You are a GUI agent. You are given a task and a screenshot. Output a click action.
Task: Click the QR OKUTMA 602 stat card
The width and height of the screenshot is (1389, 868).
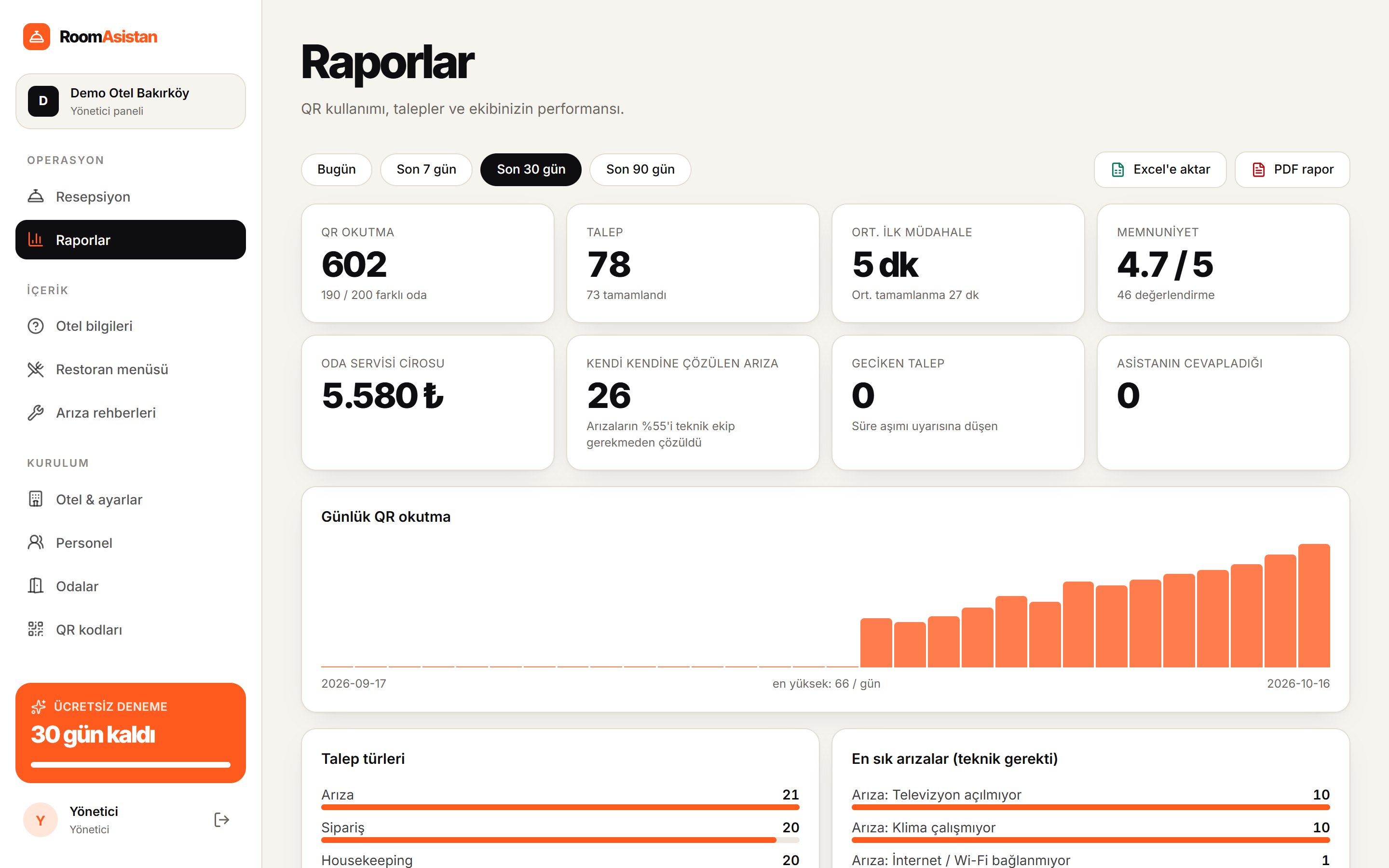tap(428, 263)
